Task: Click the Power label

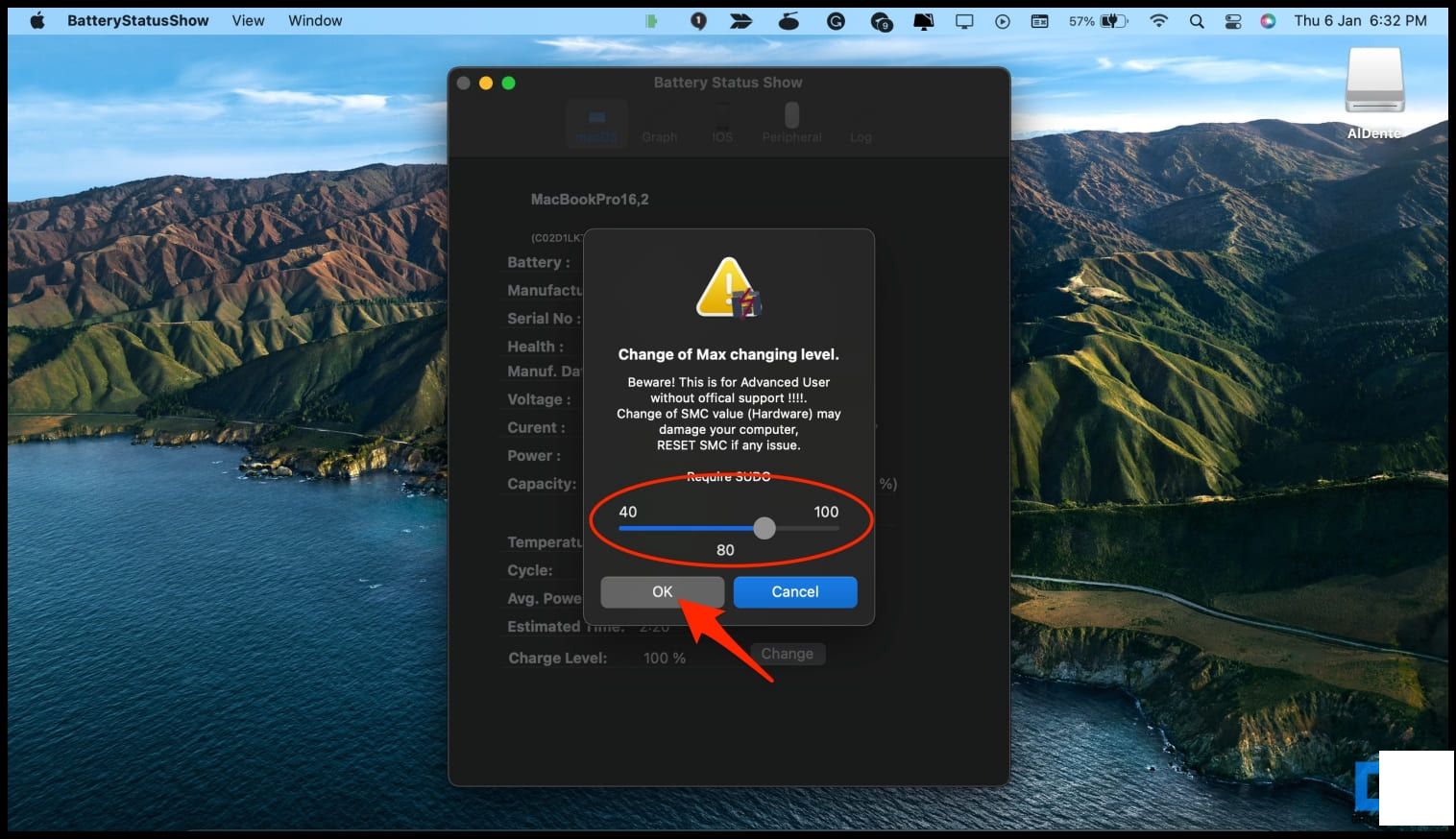Action: click(534, 456)
